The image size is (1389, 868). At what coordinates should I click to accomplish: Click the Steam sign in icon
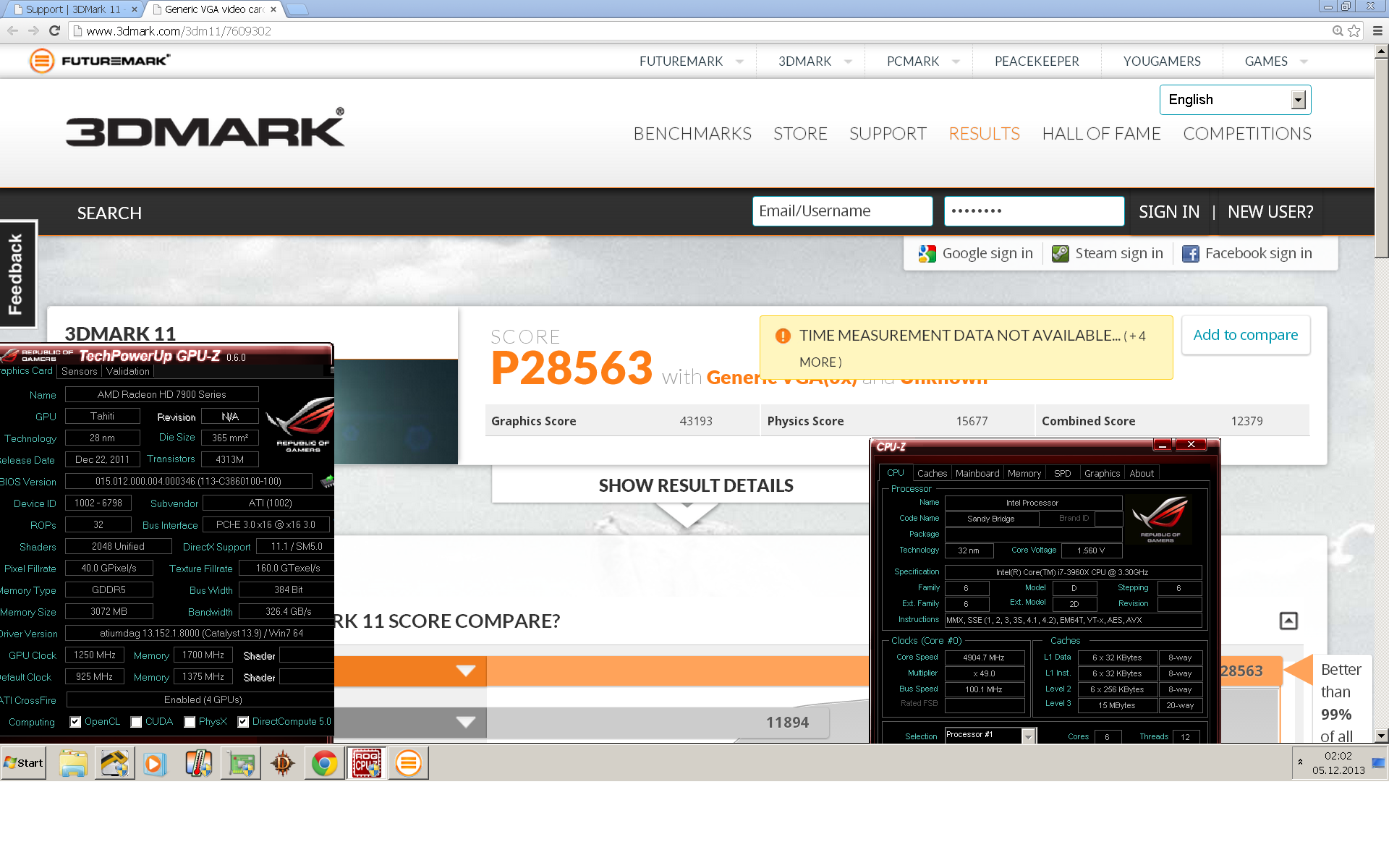coord(1061,254)
